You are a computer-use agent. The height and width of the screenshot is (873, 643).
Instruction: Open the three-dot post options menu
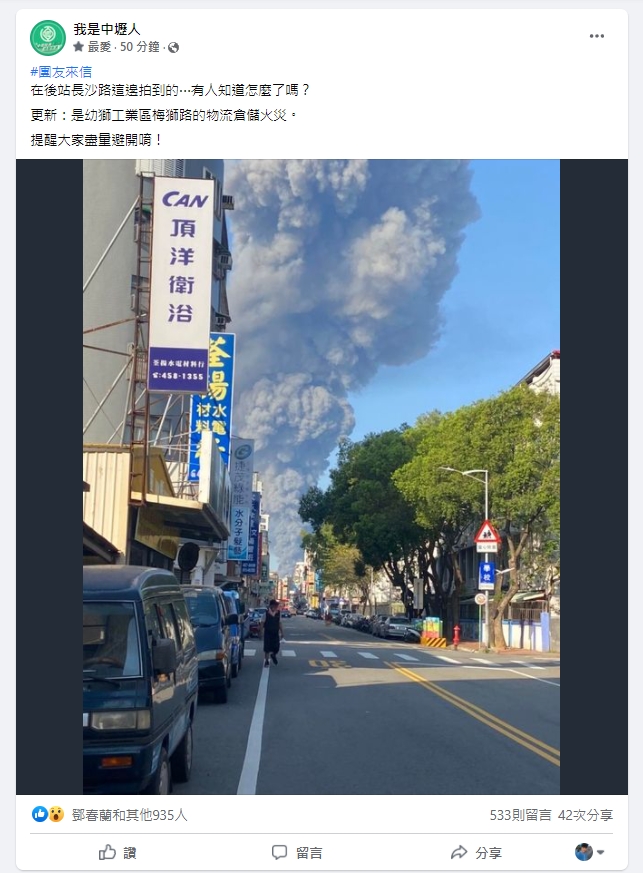coord(597,36)
